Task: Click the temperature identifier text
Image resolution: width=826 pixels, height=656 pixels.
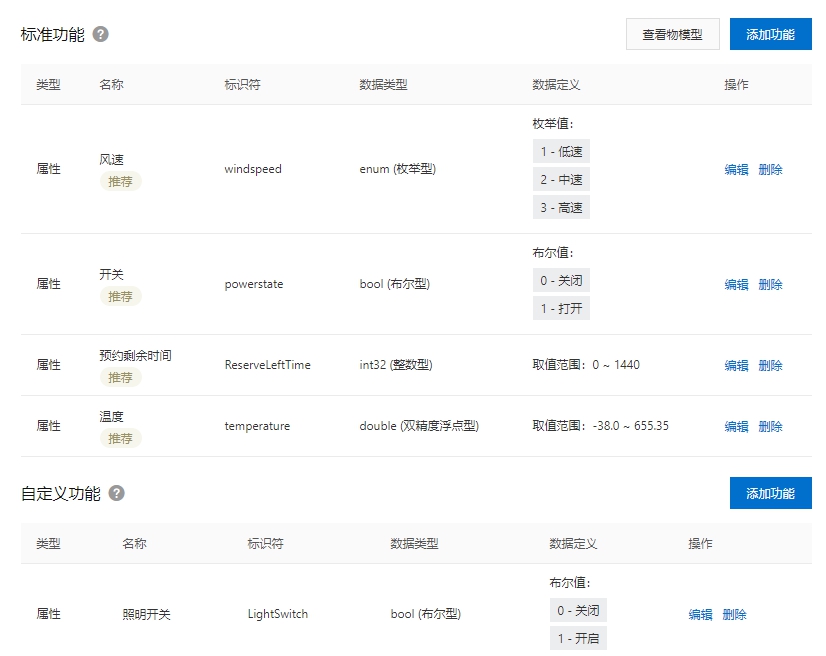Action: pyautogui.click(x=257, y=426)
